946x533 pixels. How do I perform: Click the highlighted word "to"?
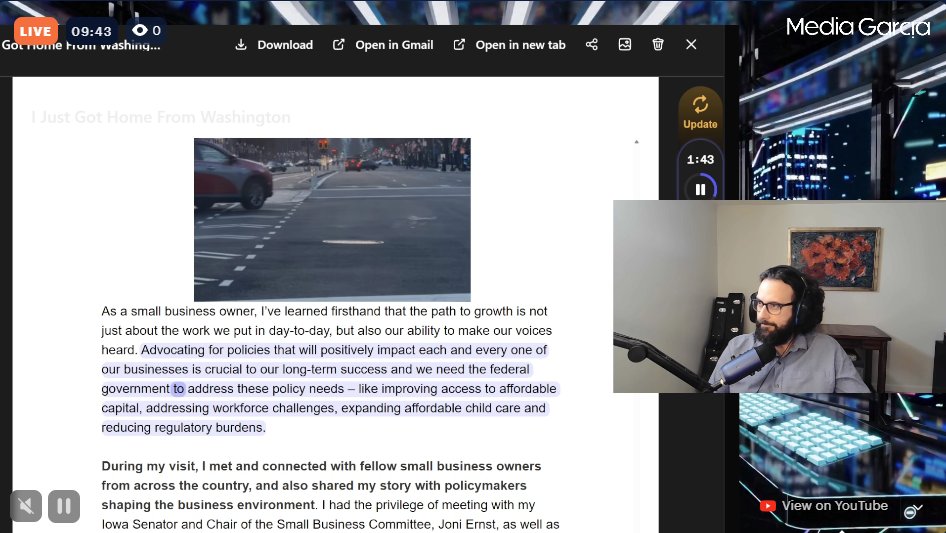tap(178, 389)
